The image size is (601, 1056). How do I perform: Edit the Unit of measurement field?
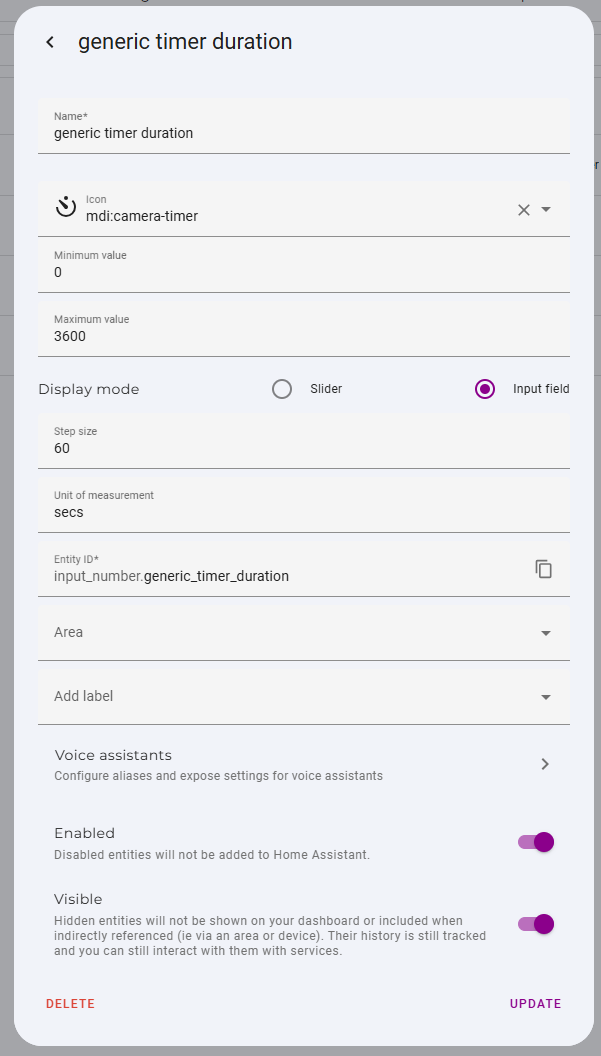(303, 511)
